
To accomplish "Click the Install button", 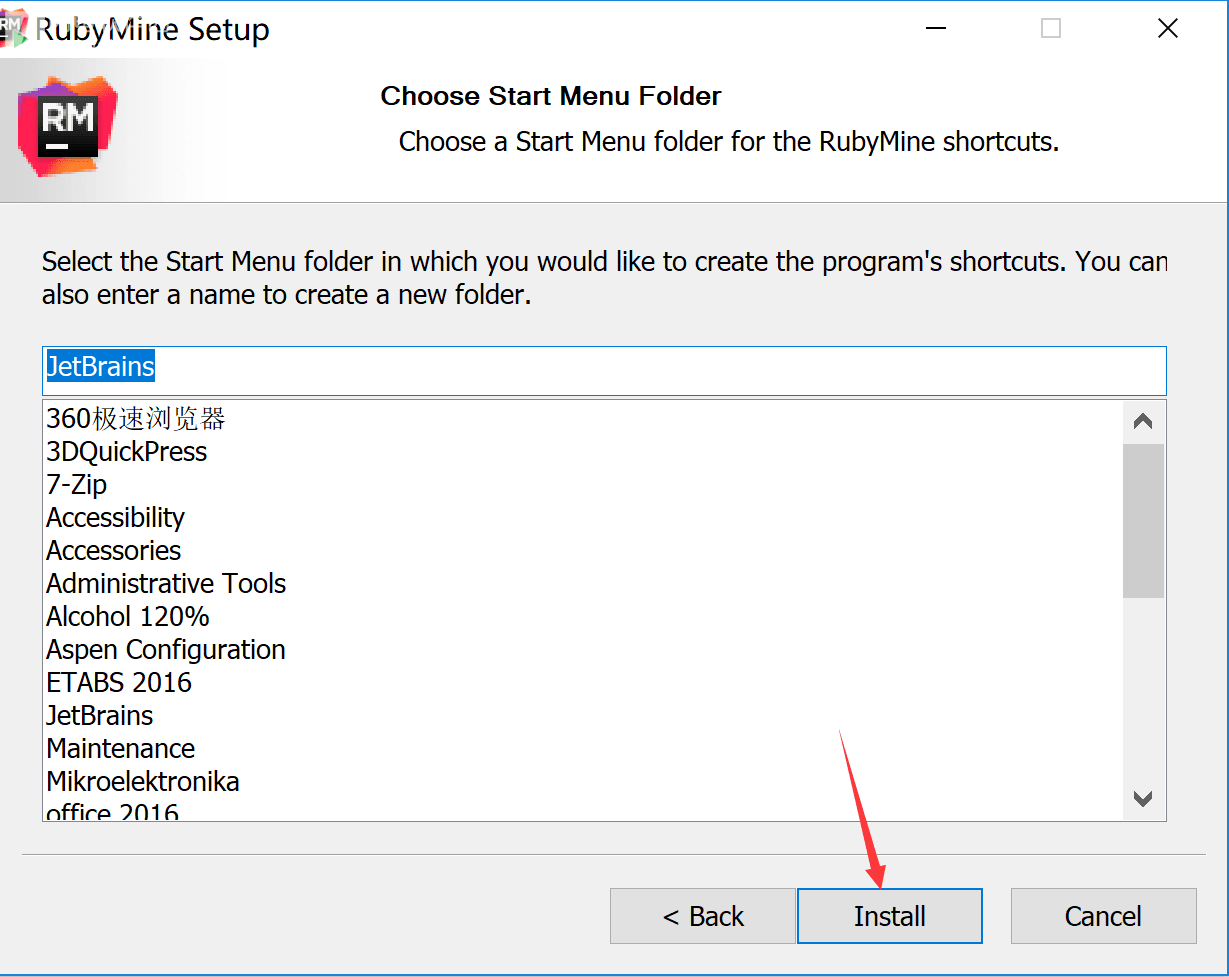I will pyautogui.click(x=890, y=916).
